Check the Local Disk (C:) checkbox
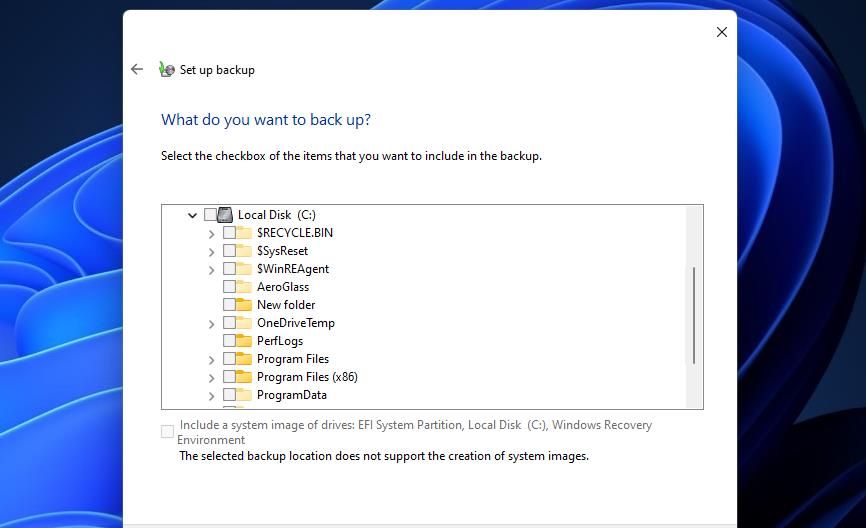866x528 pixels. pyautogui.click(x=210, y=214)
